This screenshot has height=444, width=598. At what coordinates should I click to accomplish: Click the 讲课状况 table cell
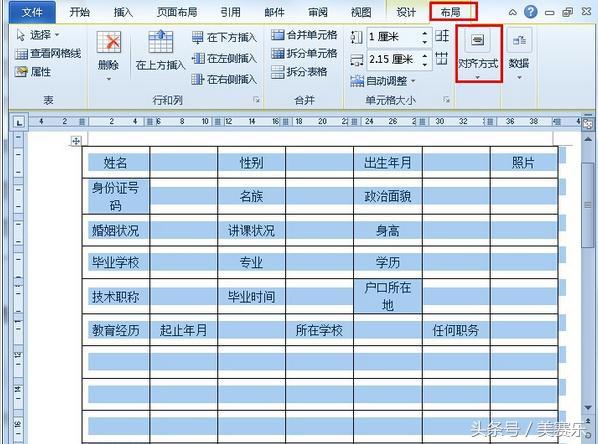251,230
